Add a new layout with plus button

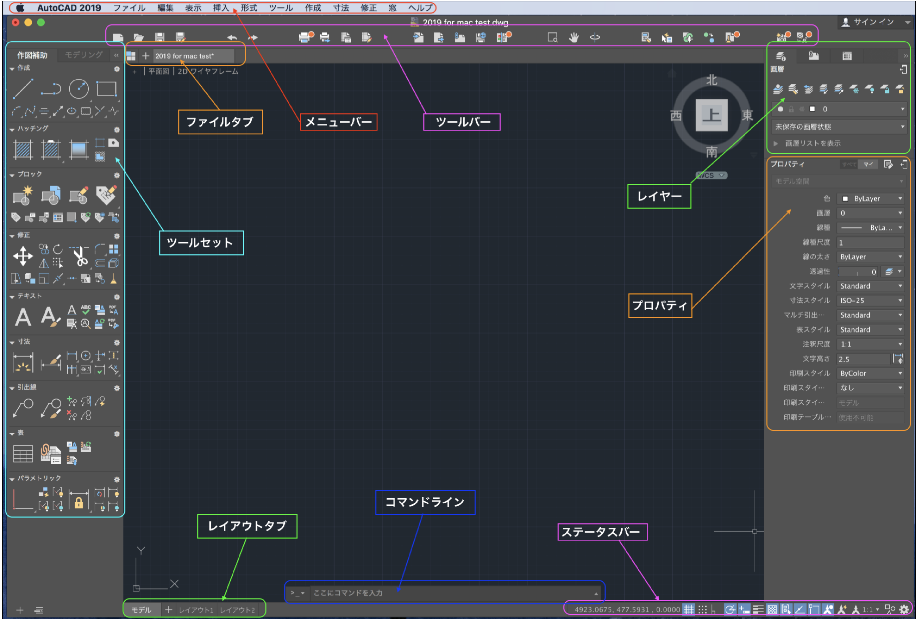tap(169, 610)
